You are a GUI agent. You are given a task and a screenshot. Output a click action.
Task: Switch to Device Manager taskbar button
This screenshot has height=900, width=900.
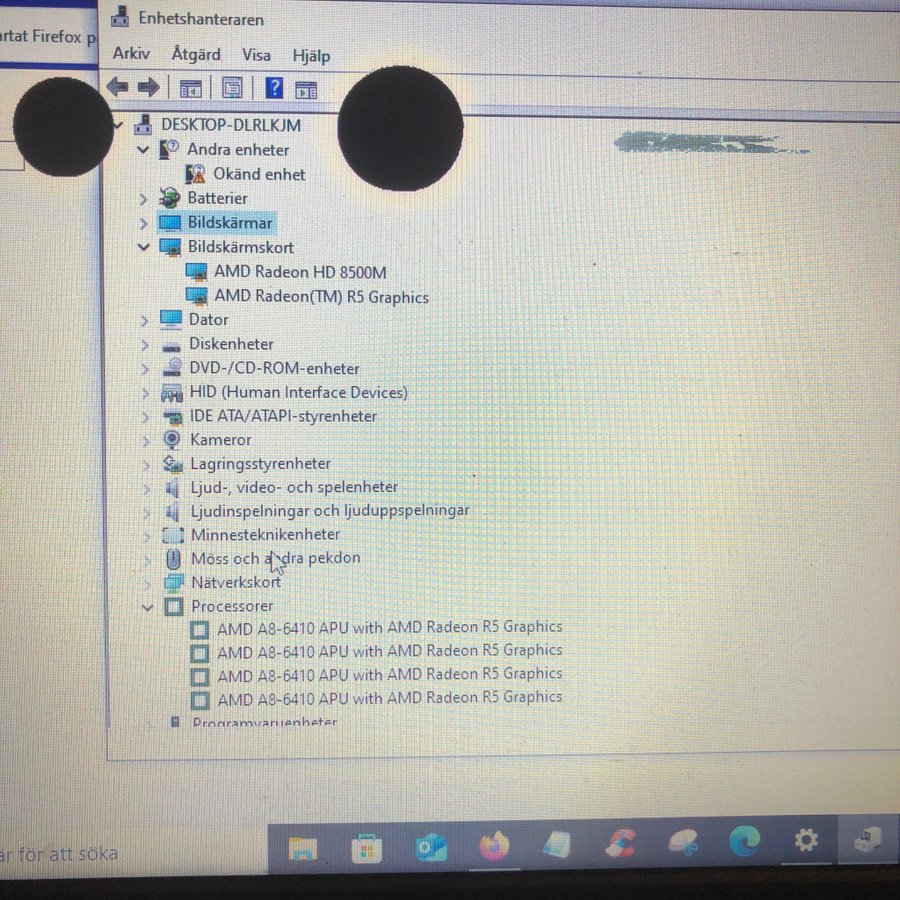tap(867, 840)
